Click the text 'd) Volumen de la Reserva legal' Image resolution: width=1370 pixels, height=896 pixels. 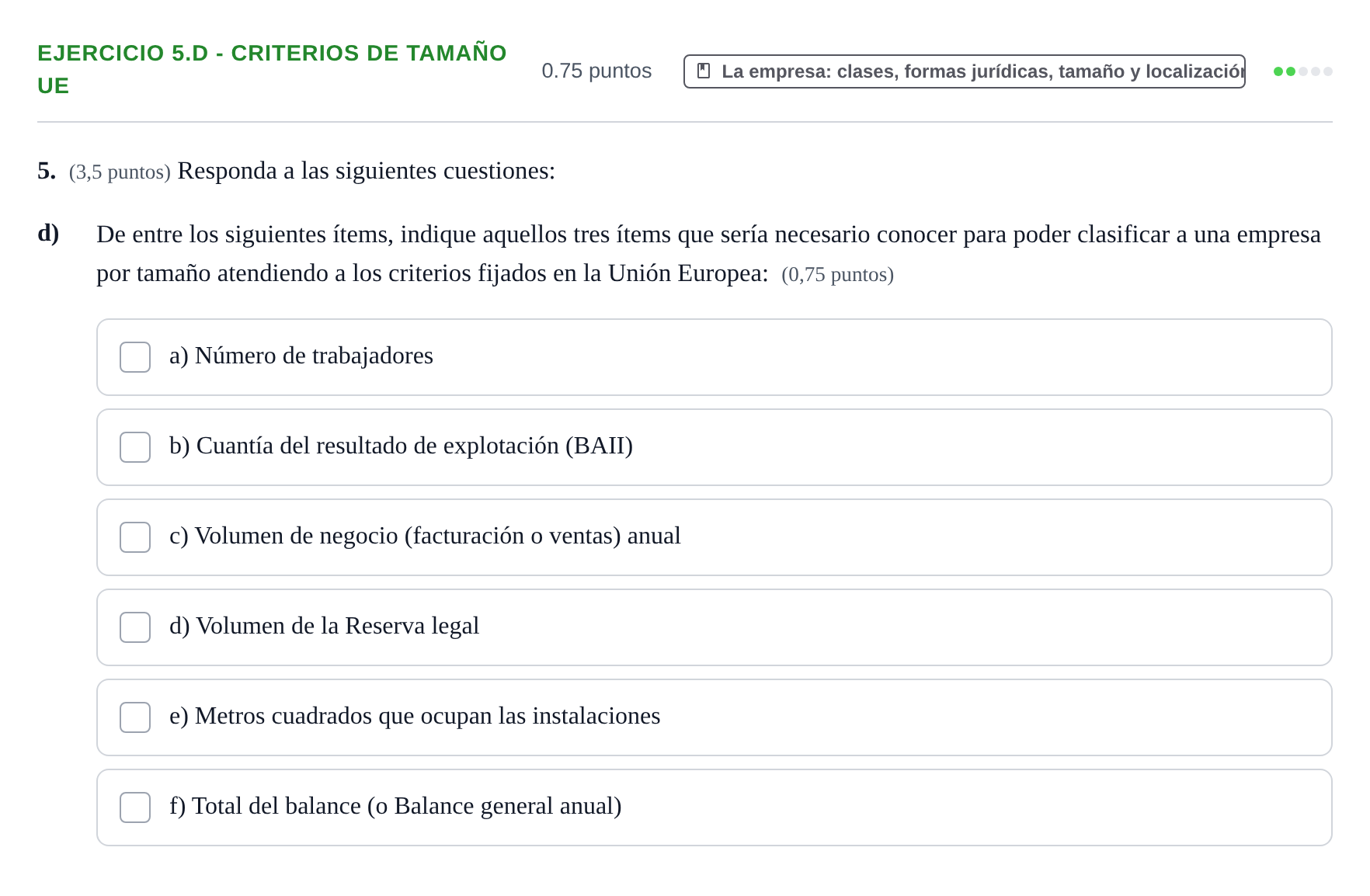pos(324,626)
